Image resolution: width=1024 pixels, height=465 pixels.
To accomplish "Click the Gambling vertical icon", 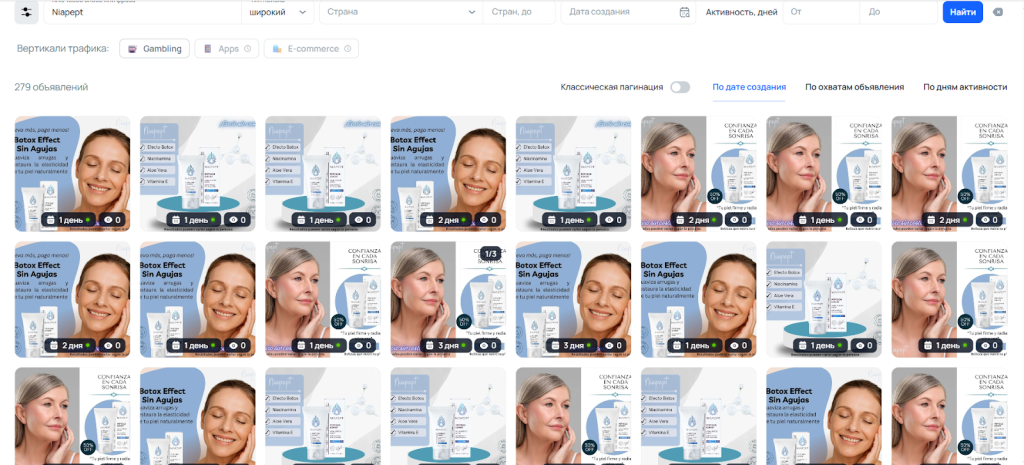I will point(132,48).
